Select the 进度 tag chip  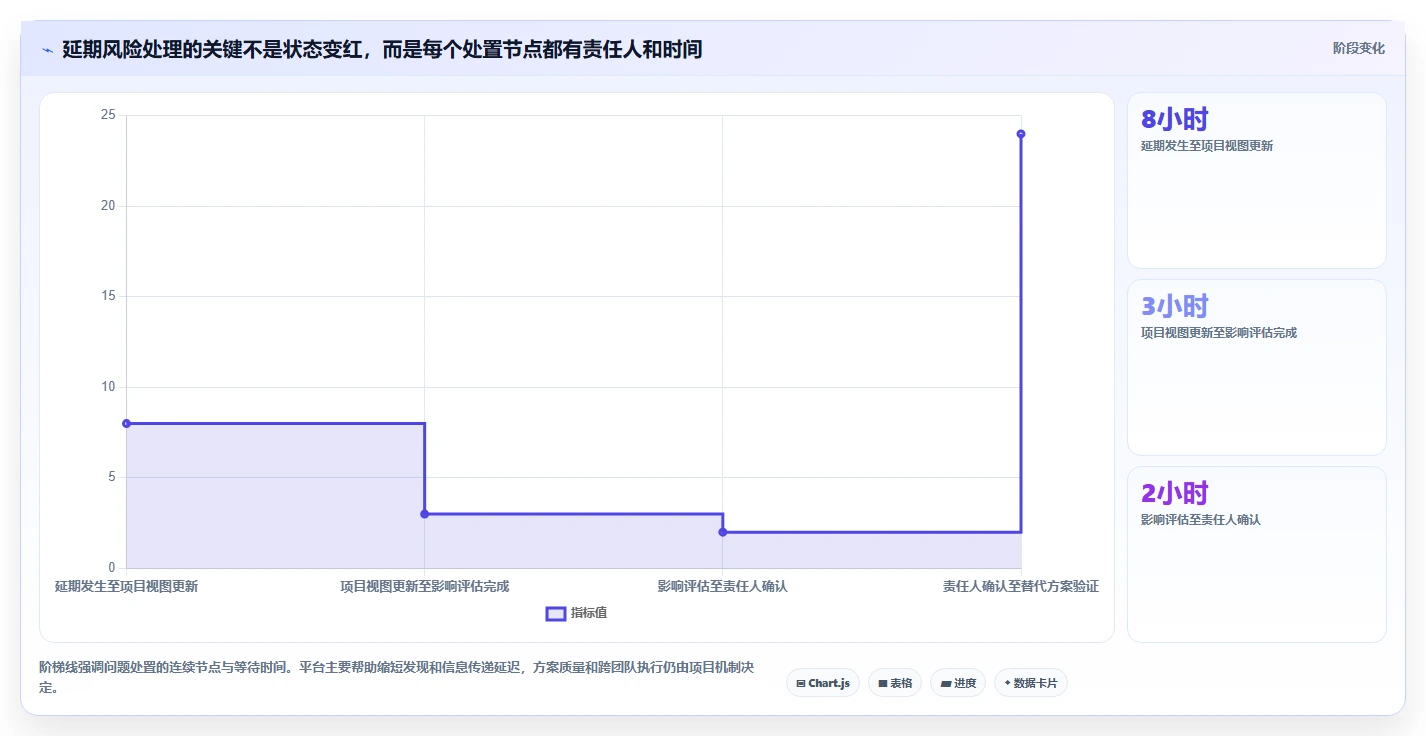(958, 683)
